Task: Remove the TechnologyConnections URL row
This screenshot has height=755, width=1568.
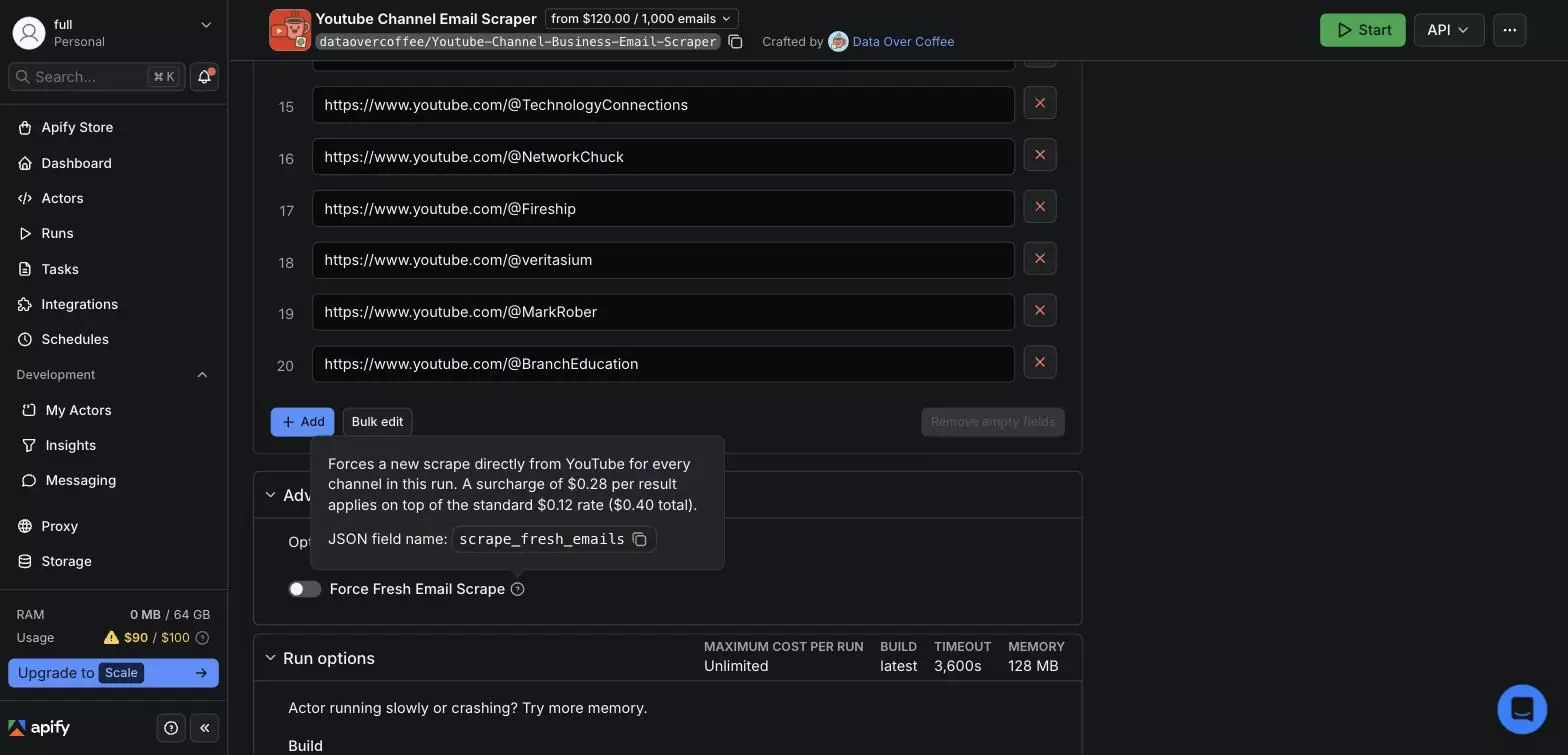Action: coord(1040,103)
